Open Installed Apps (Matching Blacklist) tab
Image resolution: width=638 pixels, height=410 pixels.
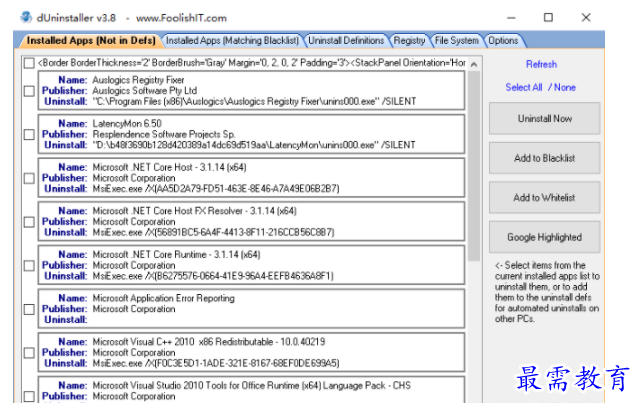(x=232, y=41)
